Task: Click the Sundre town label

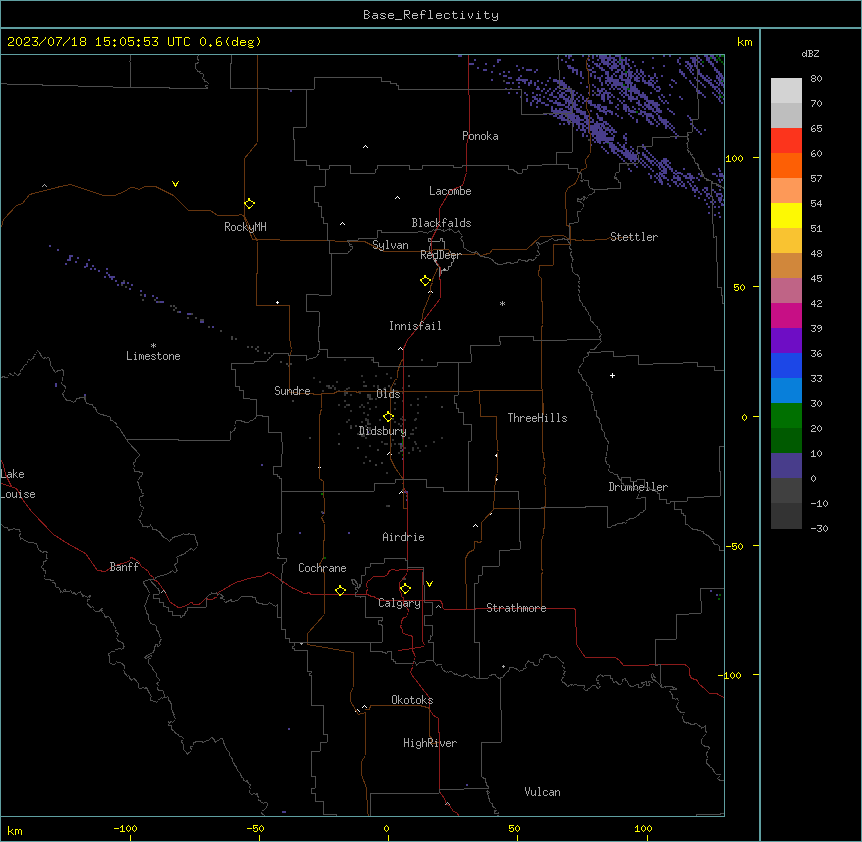Action: coord(292,391)
